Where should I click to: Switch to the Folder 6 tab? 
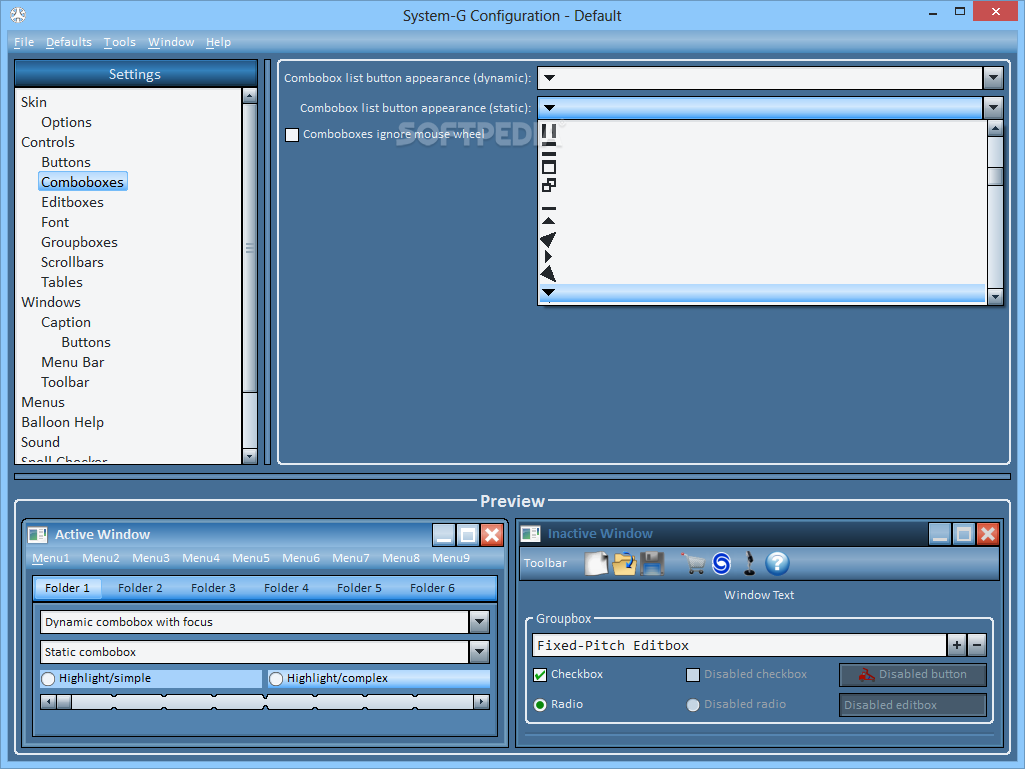[432, 588]
